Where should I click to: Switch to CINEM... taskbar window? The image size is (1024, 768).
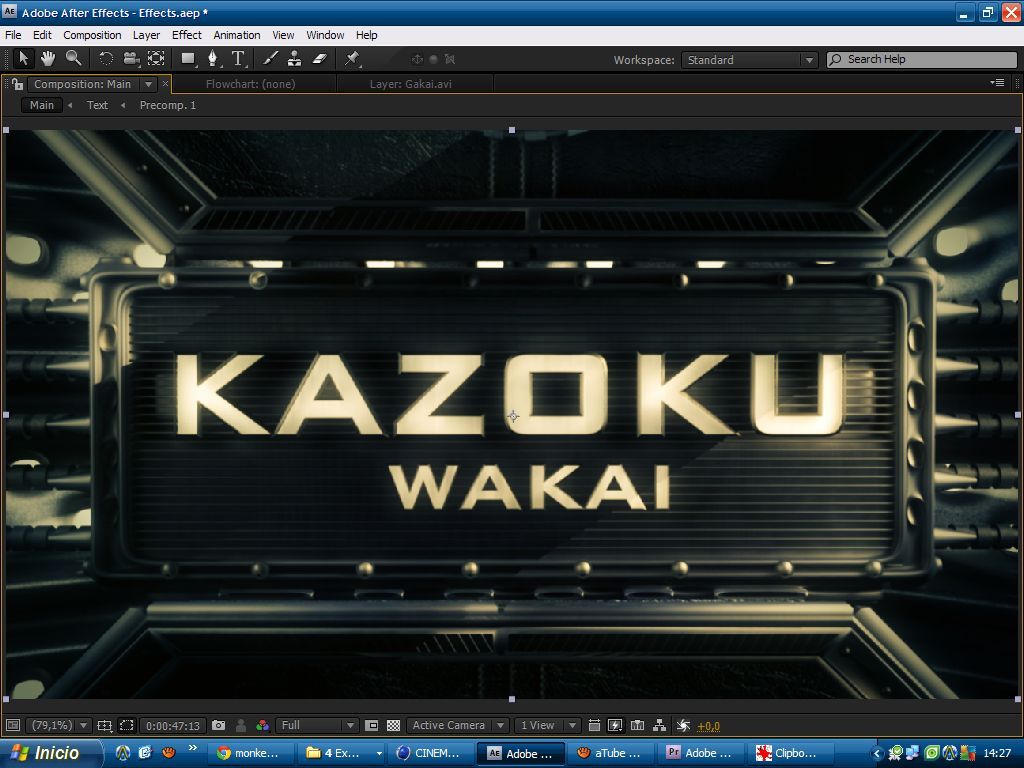tap(432, 753)
